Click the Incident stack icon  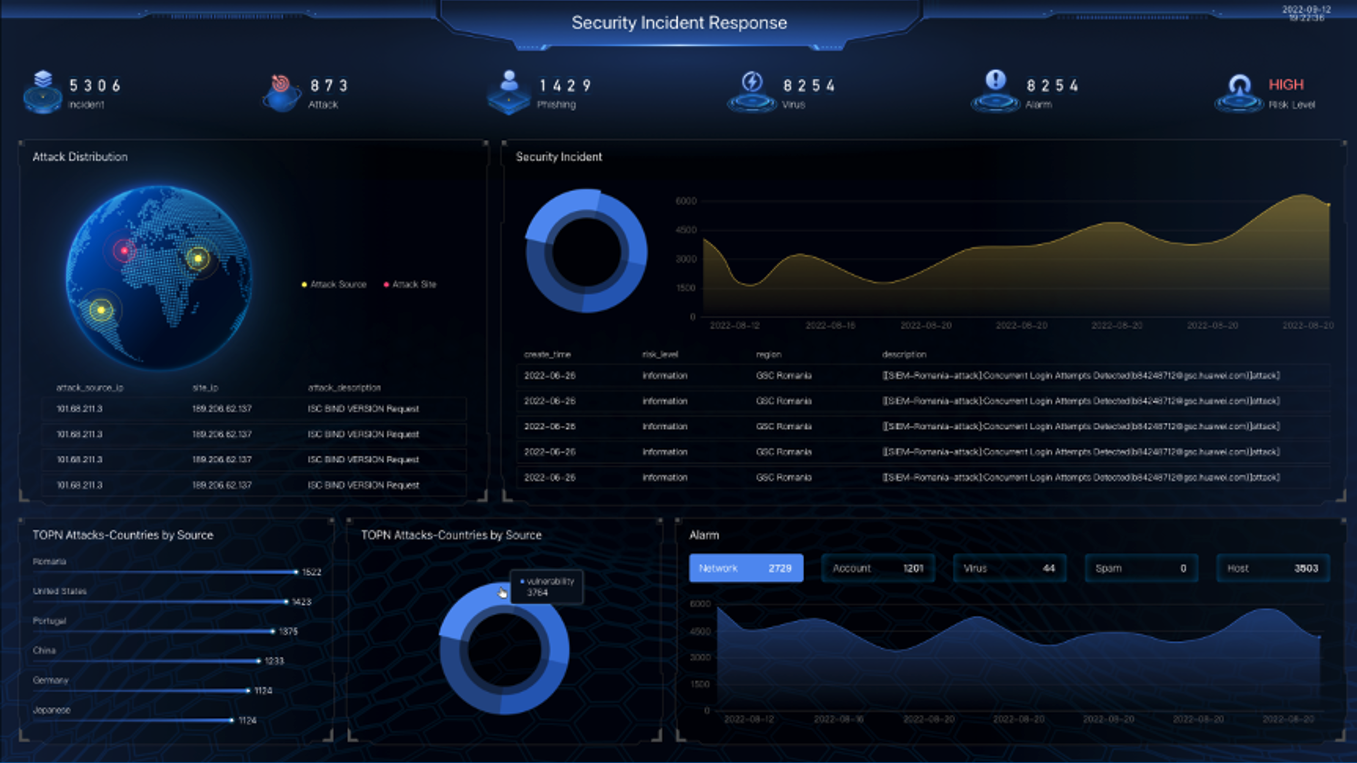(42, 91)
